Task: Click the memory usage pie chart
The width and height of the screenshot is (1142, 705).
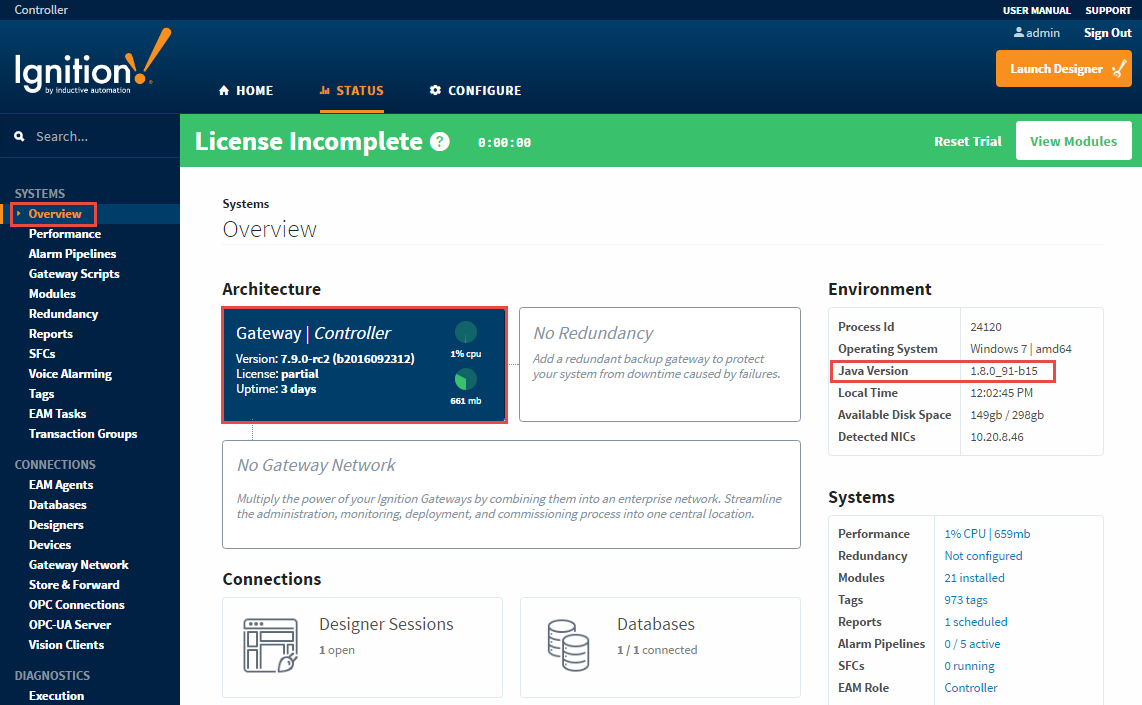Action: [465, 380]
